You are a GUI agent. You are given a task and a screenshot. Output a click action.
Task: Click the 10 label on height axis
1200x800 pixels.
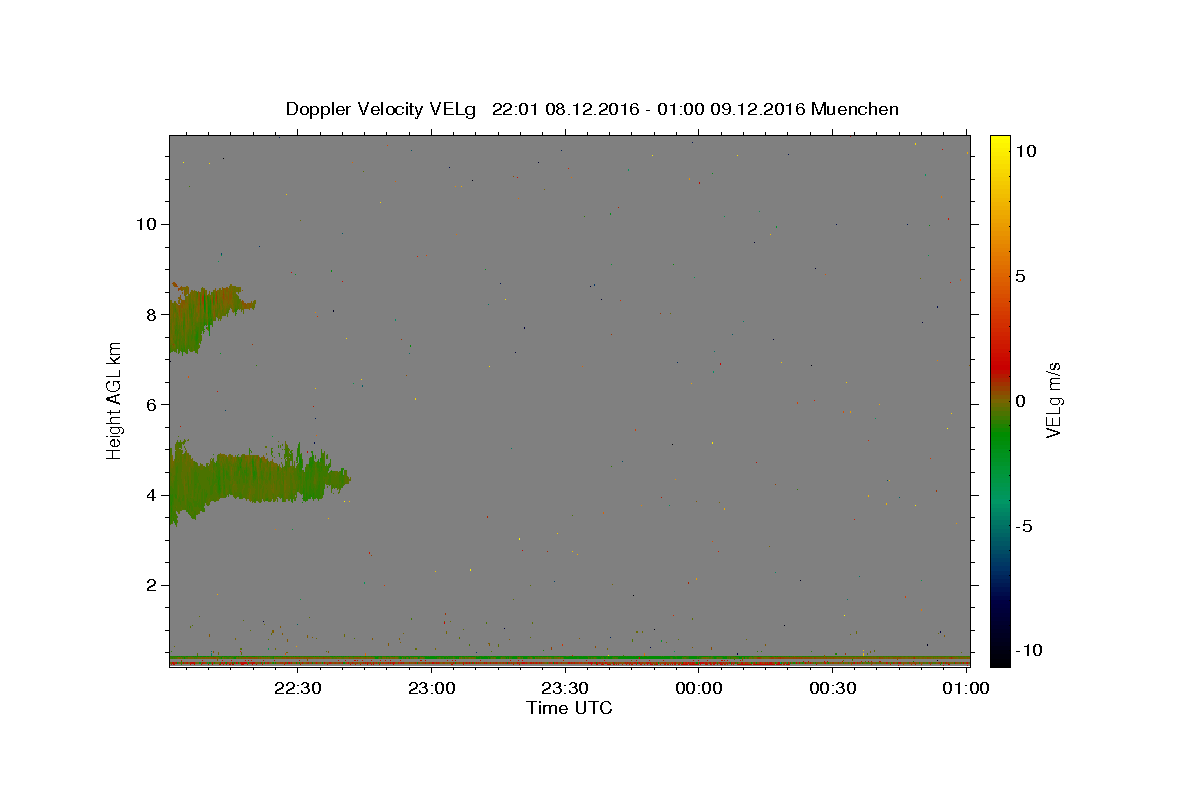point(146,223)
